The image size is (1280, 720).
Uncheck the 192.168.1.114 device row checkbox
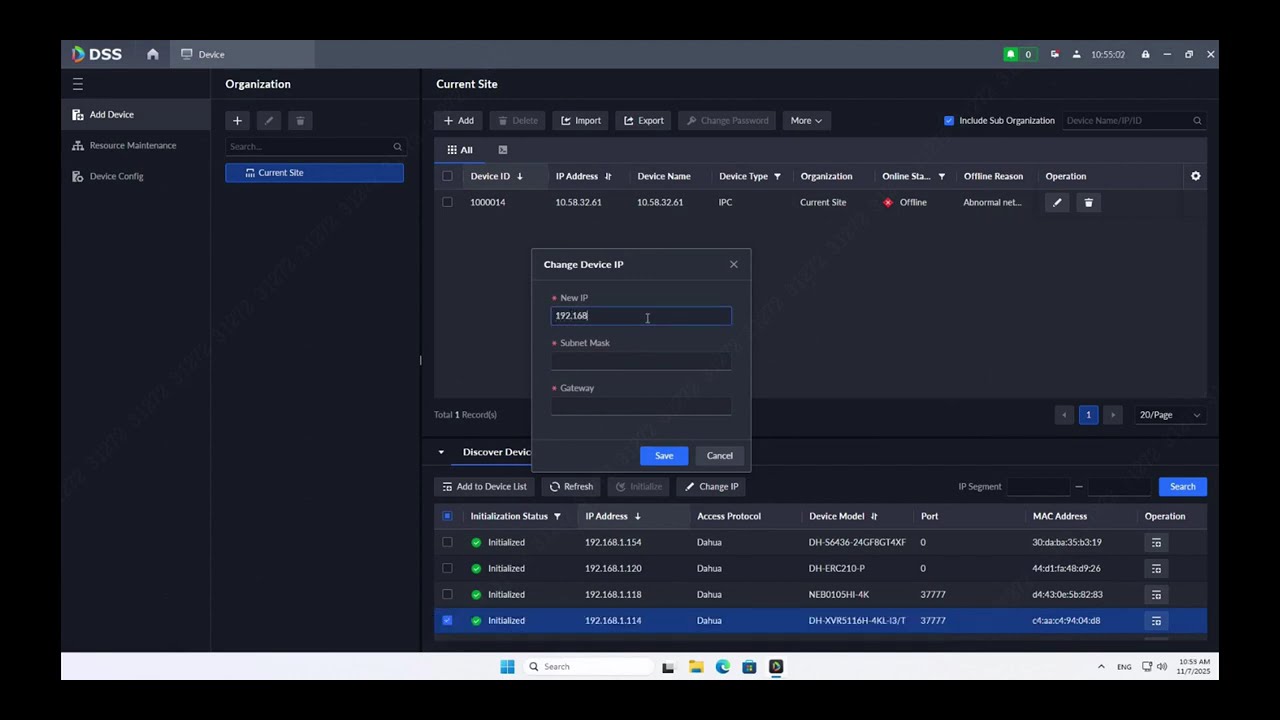pyautogui.click(x=447, y=620)
